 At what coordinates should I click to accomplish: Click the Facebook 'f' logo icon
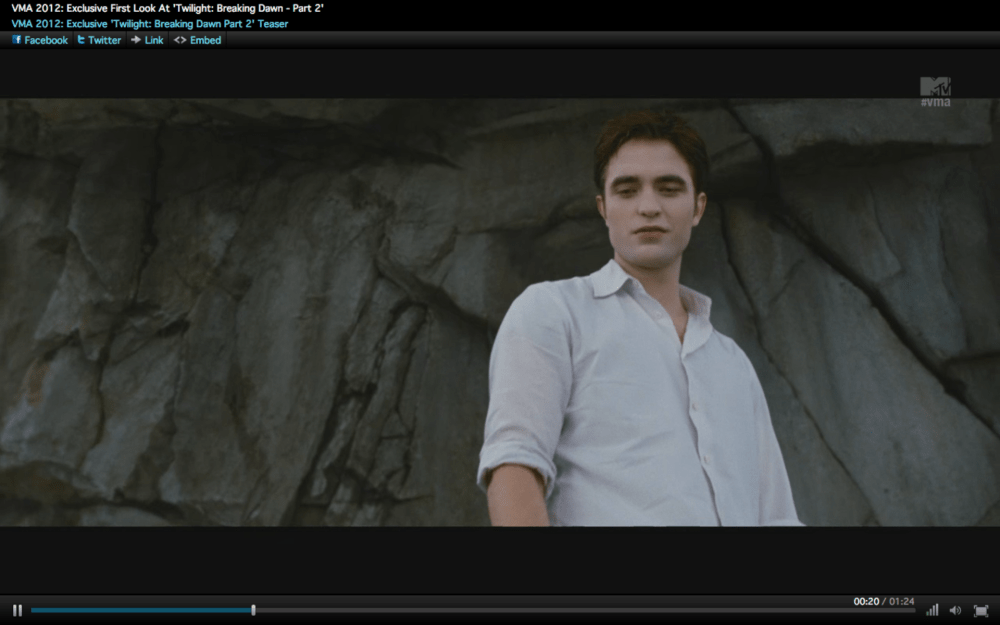(x=17, y=40)
